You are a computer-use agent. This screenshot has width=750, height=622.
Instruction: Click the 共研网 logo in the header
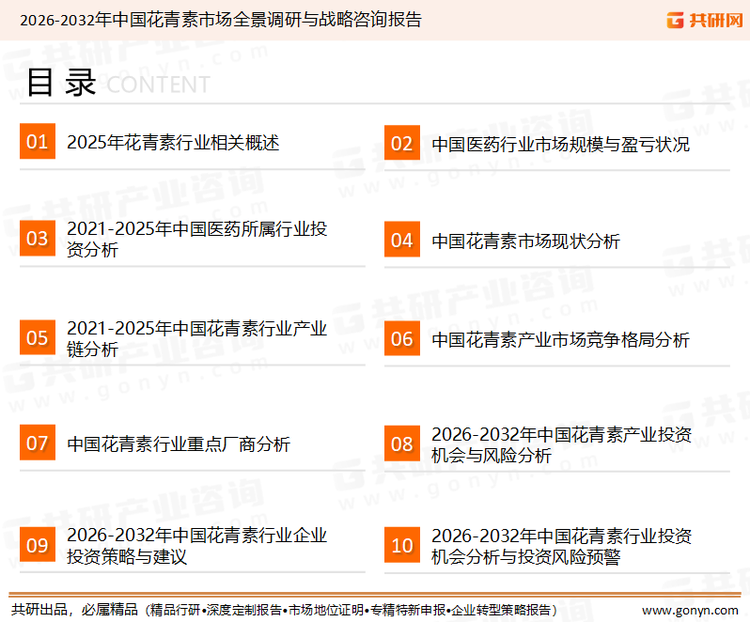[705, 20]
